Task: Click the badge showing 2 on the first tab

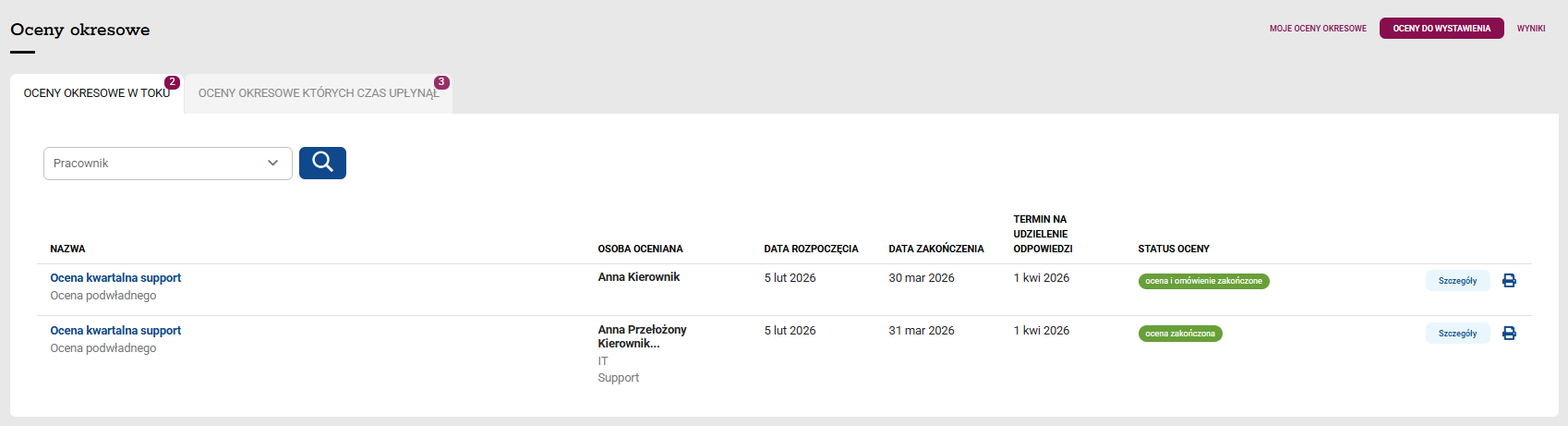Action: tap(172, 82)
